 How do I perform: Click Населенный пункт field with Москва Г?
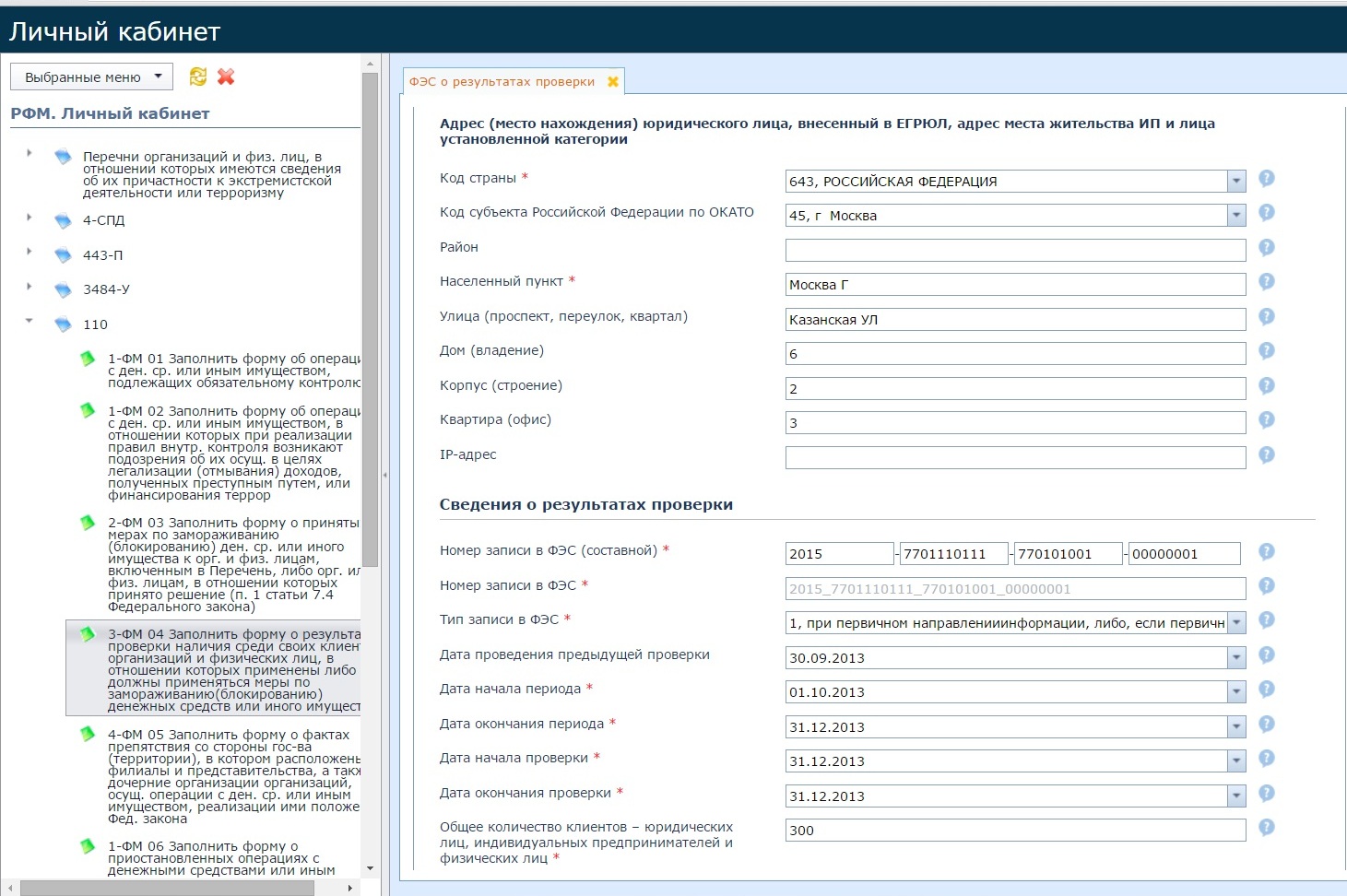[1015, 285]
